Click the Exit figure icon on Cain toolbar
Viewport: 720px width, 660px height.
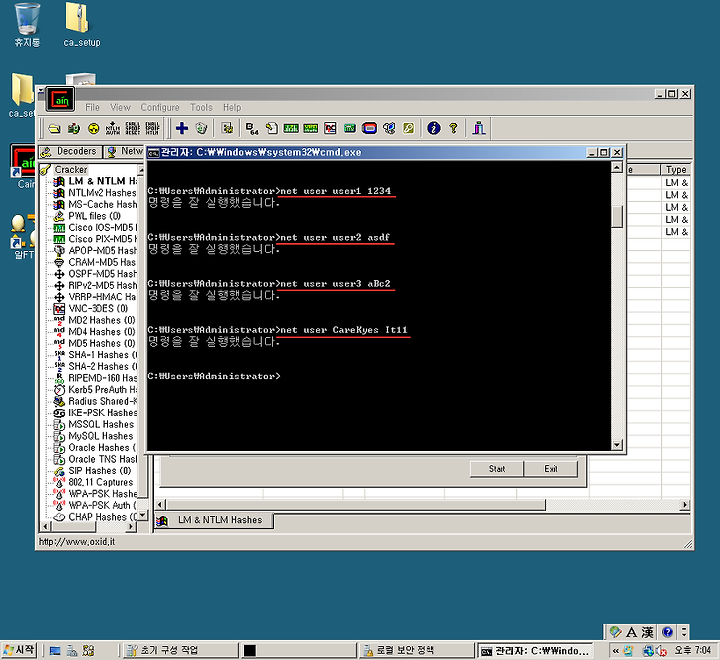(479, 128)
